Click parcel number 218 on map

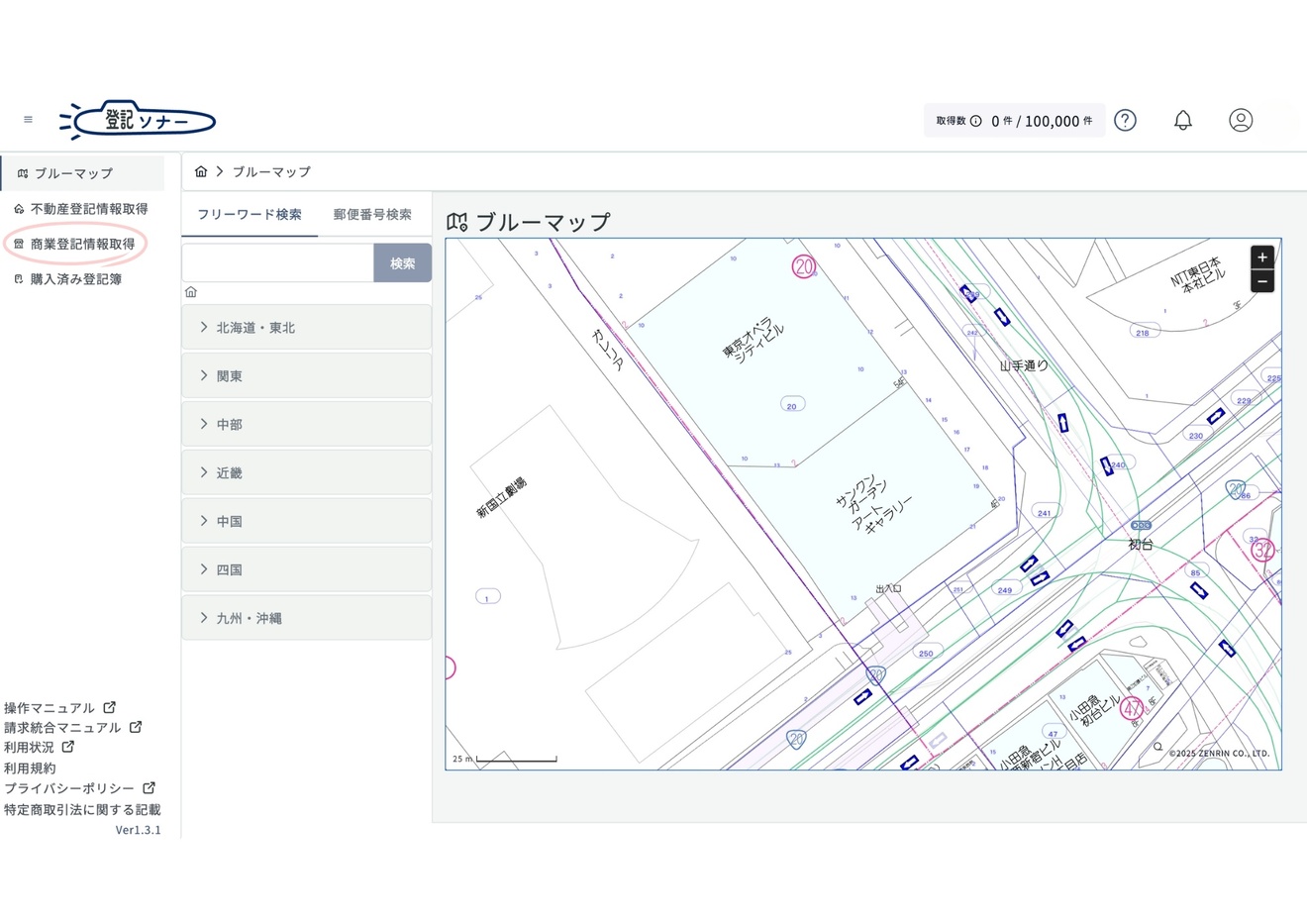pos(1143,333)
